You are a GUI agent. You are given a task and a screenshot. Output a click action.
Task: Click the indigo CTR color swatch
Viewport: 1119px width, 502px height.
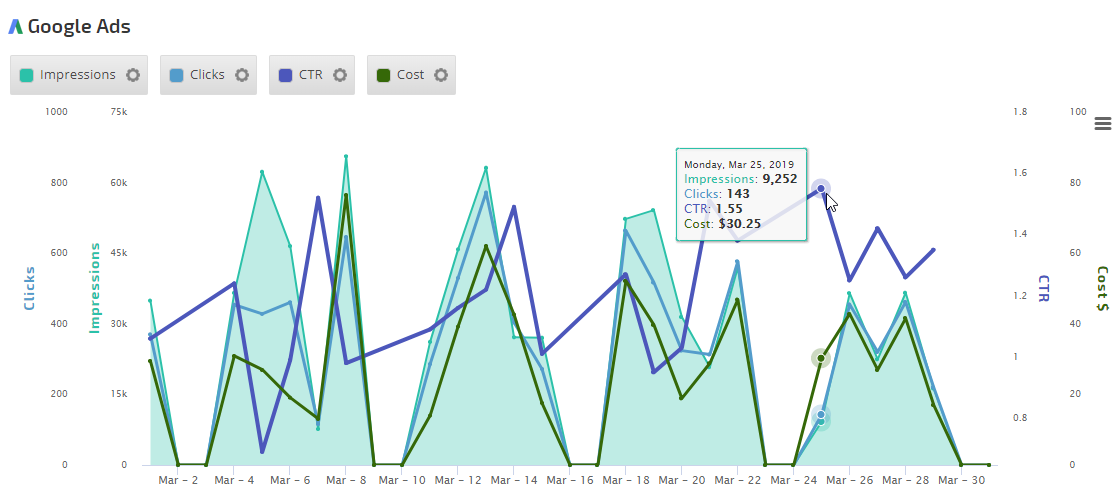click(x=286, y=75)
